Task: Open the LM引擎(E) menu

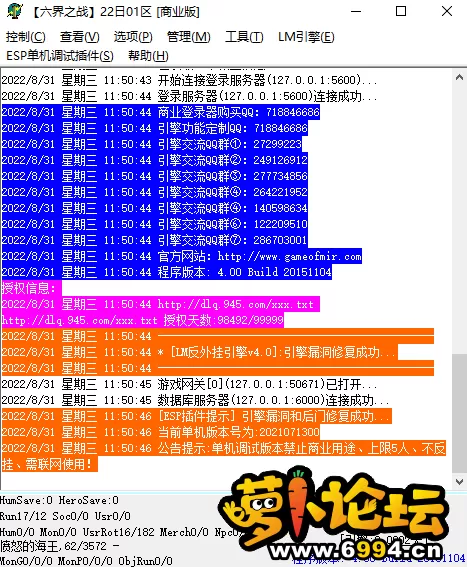Action: [x=306, y=37]
